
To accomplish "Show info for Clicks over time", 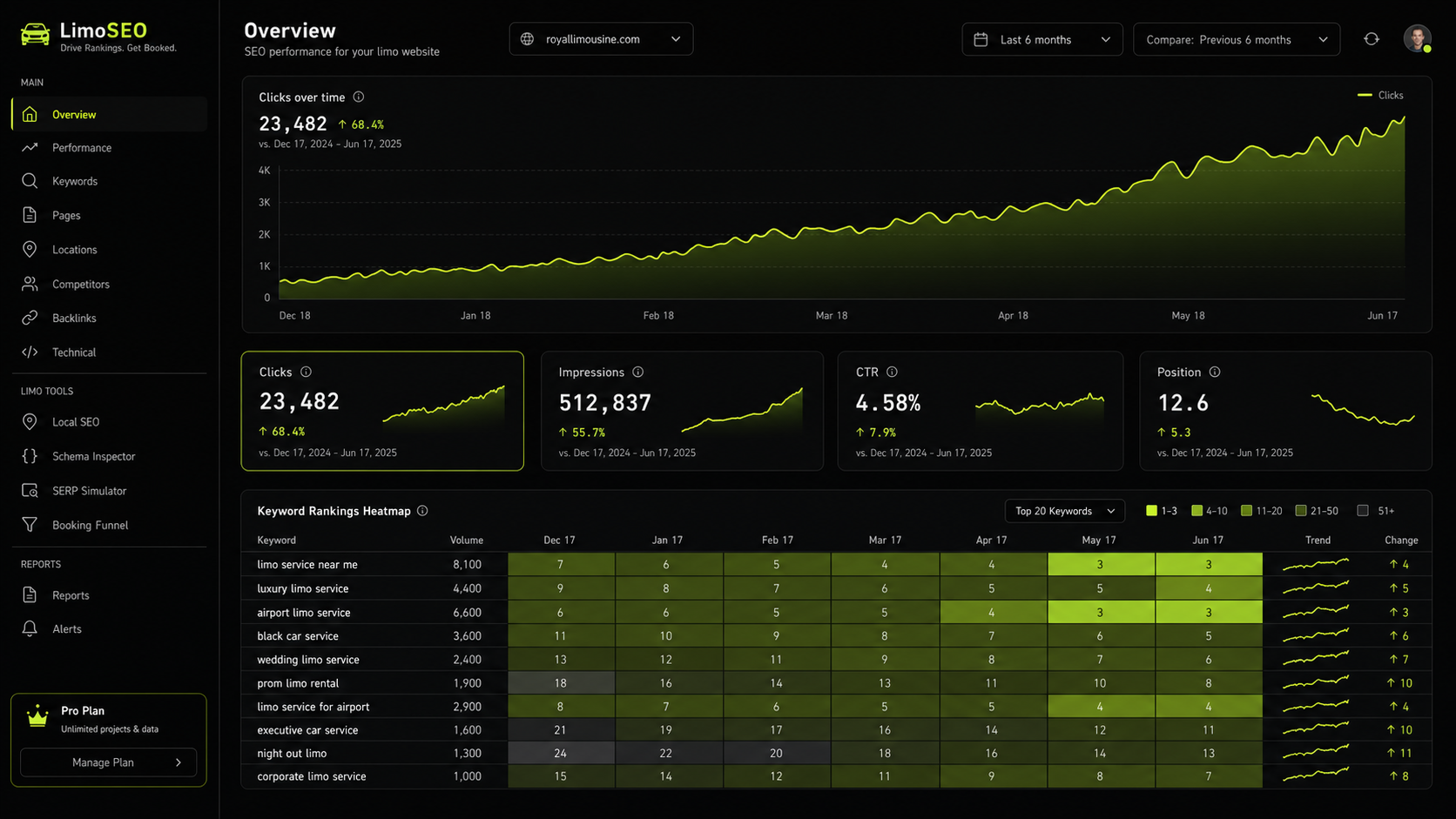I will (358, 97).
